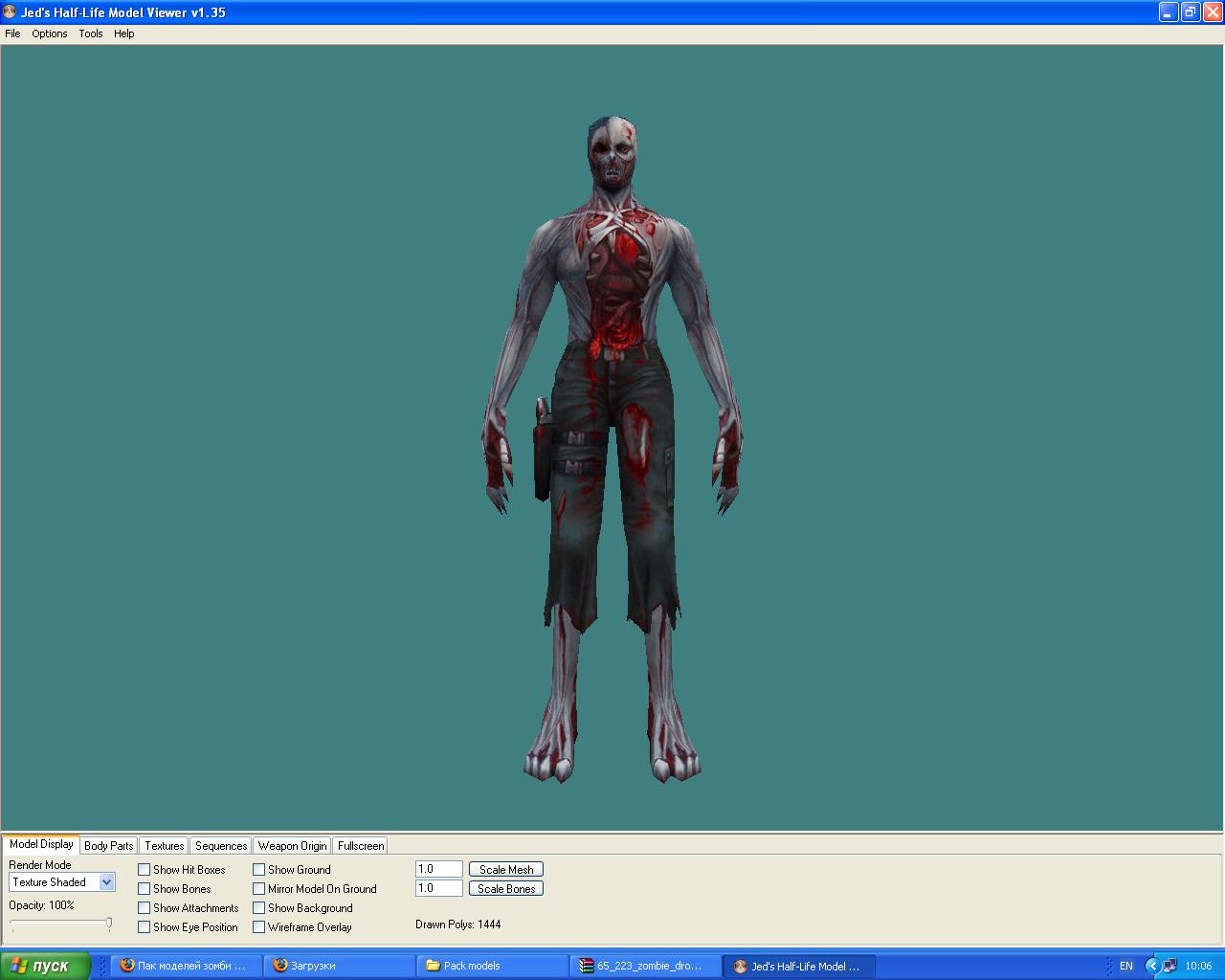Switch to the 'Pack models' folder taskbar item

493,966
